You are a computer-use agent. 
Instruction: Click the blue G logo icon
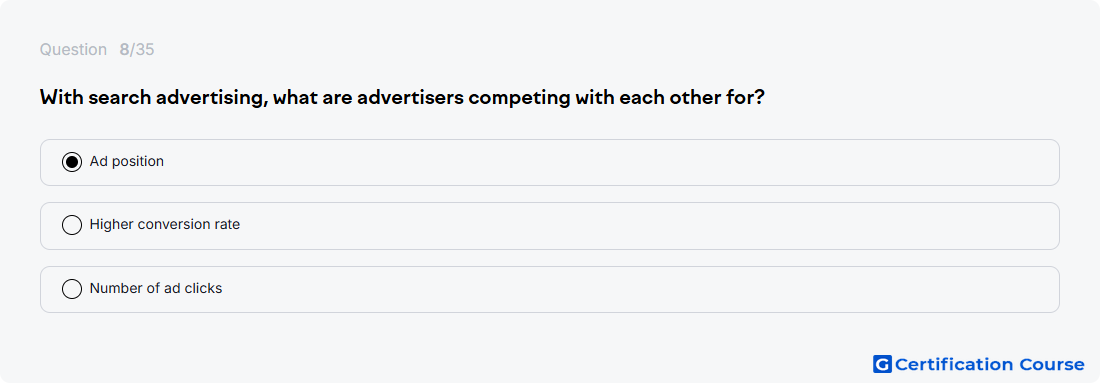click(x=882, y=364)
